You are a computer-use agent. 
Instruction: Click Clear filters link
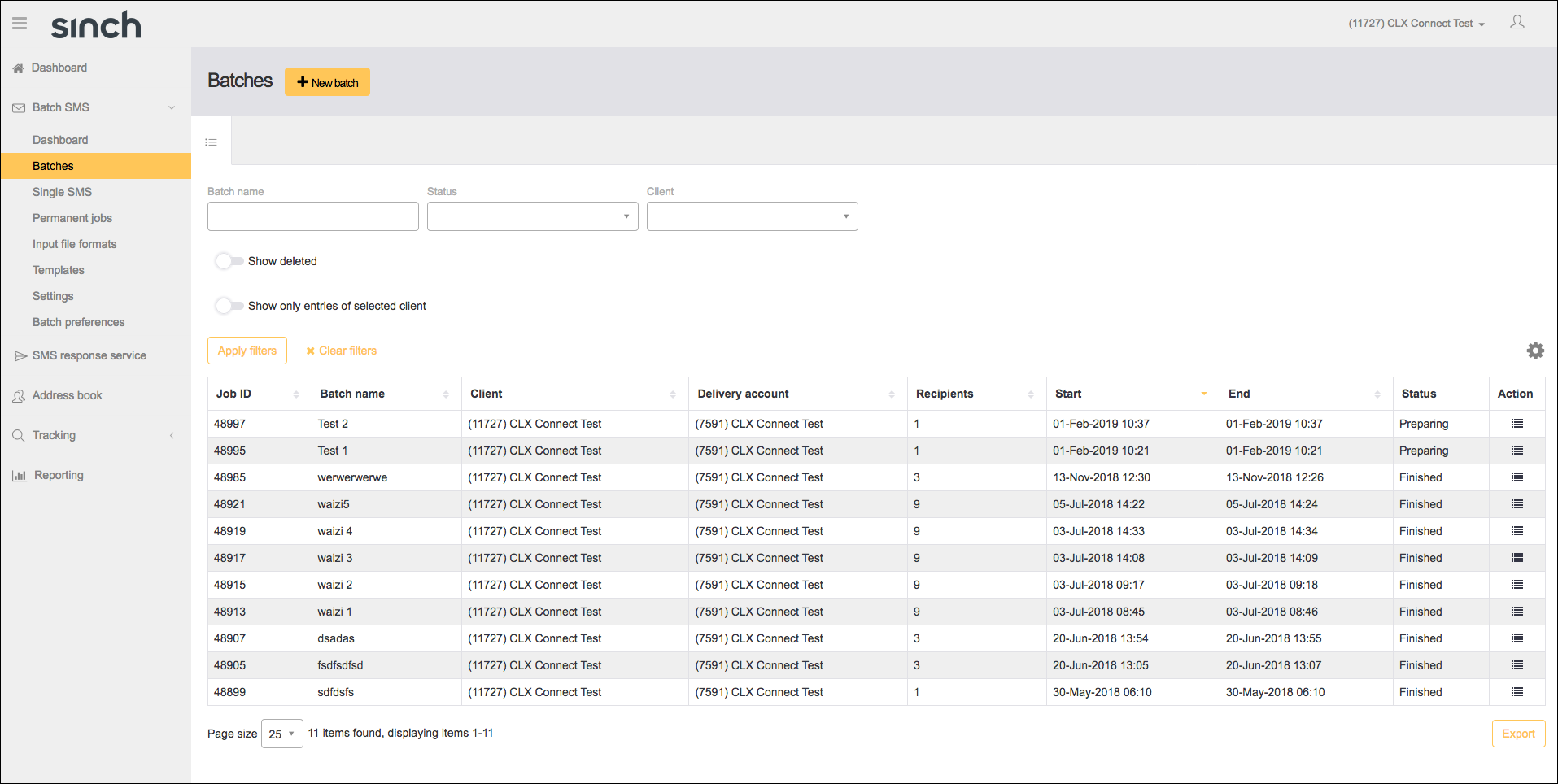(x=341, y=350)
